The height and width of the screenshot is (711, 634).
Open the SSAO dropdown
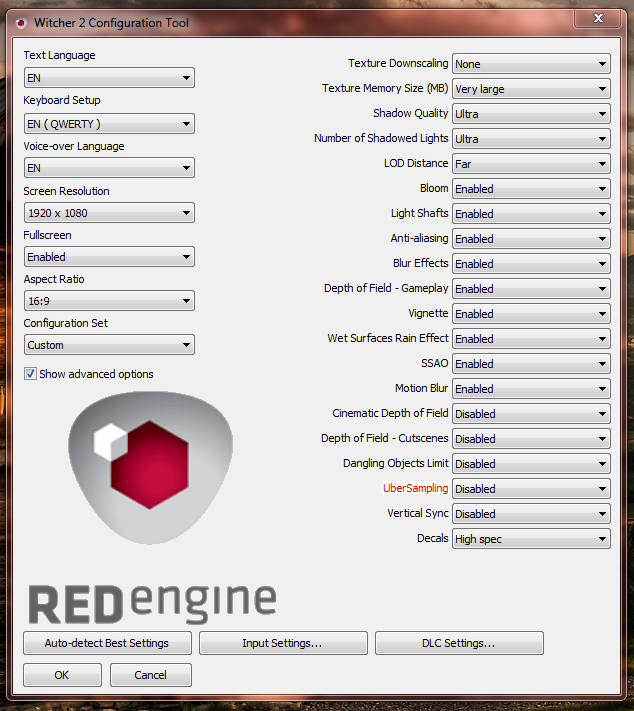click(531, 363)
